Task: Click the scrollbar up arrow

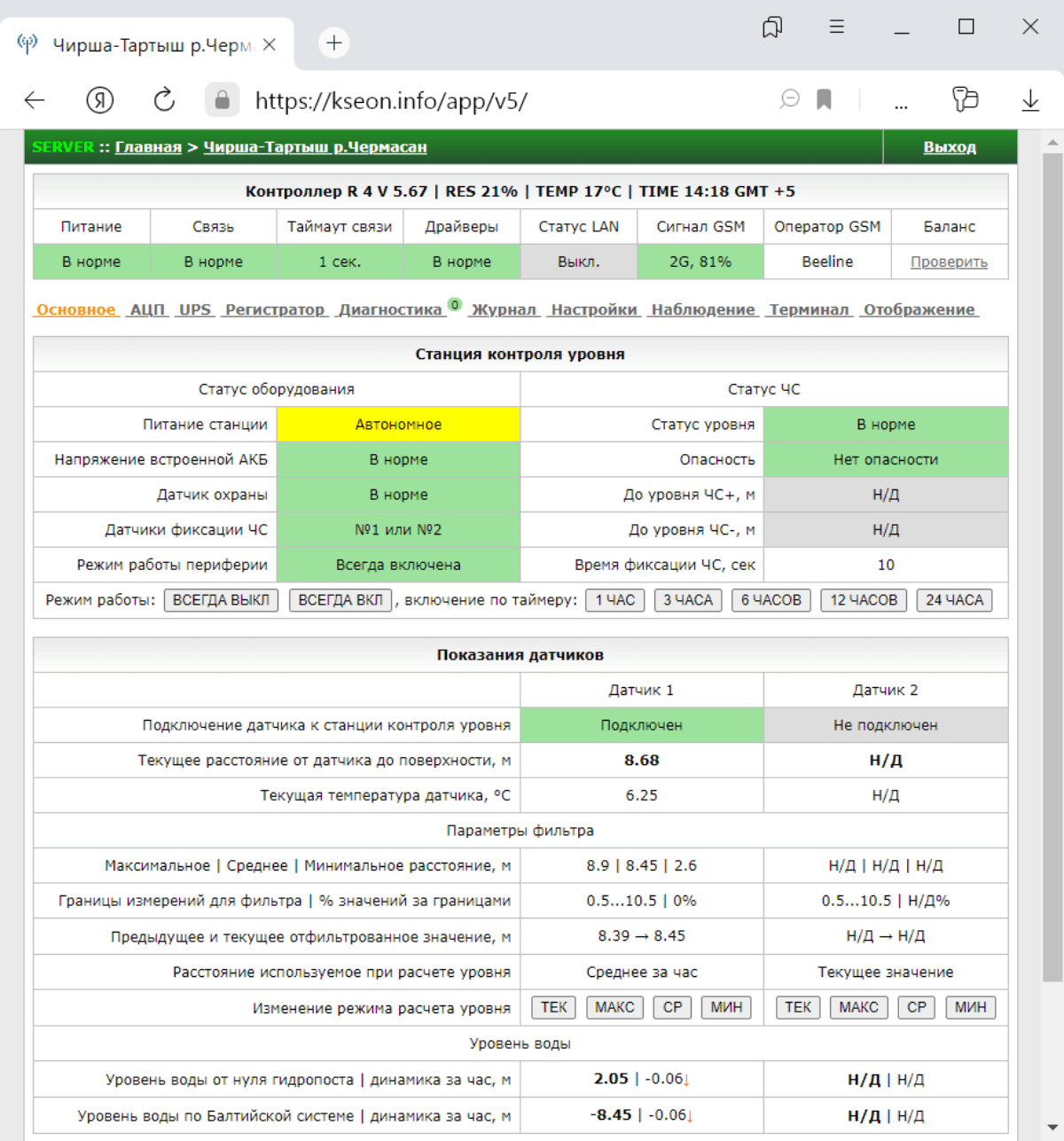Action: [1052, 142]
